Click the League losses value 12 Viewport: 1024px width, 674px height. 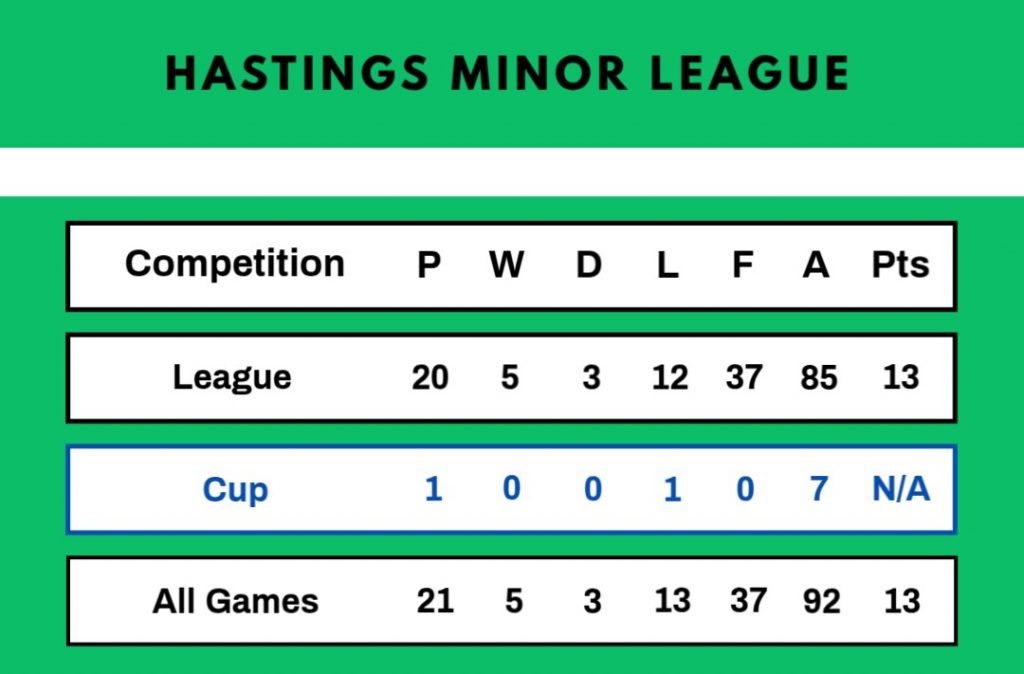click(x=669, y=377)
